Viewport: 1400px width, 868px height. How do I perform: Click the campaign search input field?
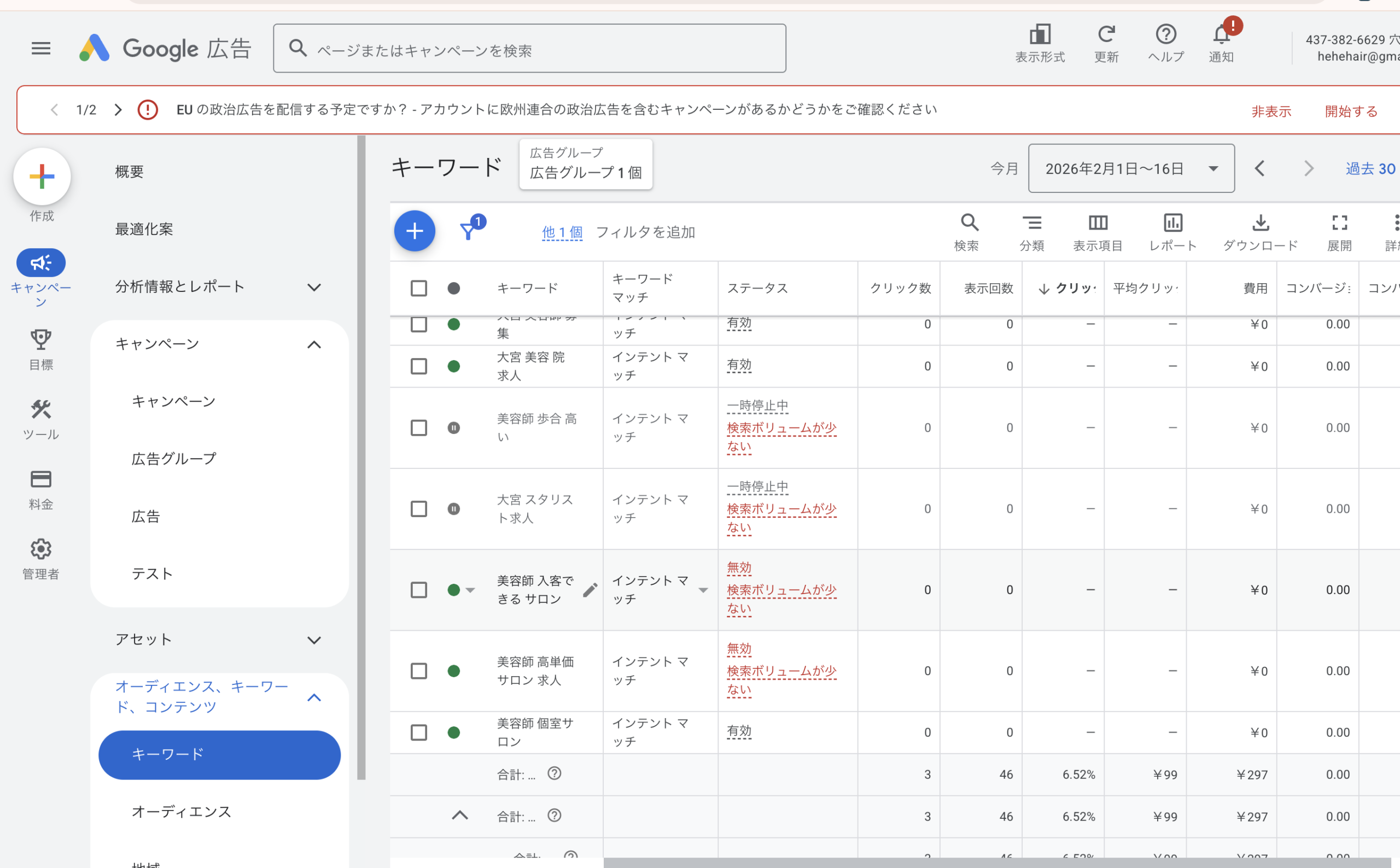coord(528,49)
